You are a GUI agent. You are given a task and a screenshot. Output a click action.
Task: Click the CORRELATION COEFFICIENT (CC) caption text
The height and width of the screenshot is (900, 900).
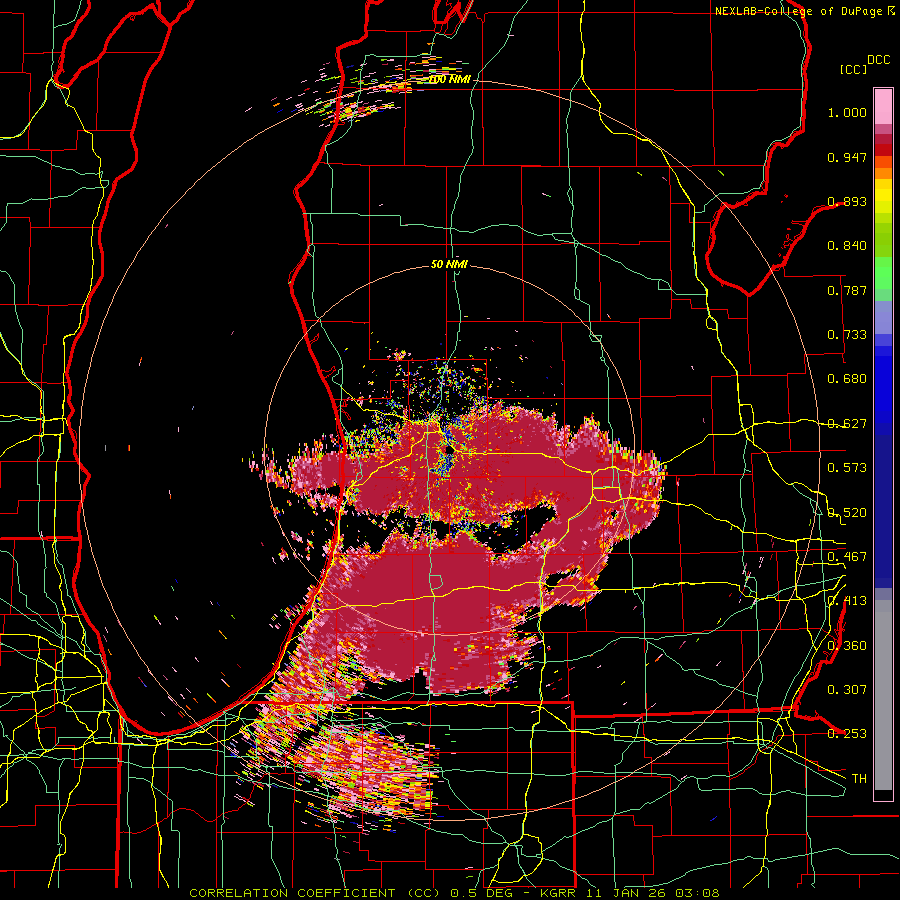click(x=315, y=893)
